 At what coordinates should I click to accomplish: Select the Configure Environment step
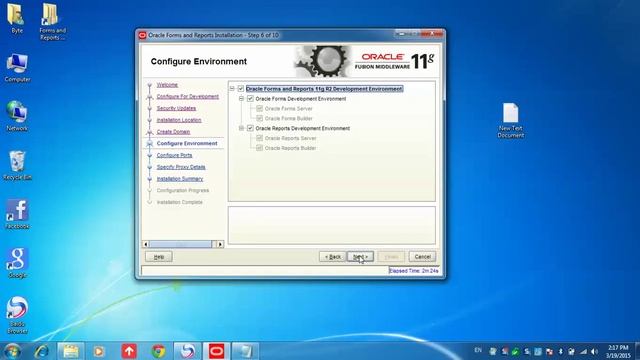click(x=187, y=144)
